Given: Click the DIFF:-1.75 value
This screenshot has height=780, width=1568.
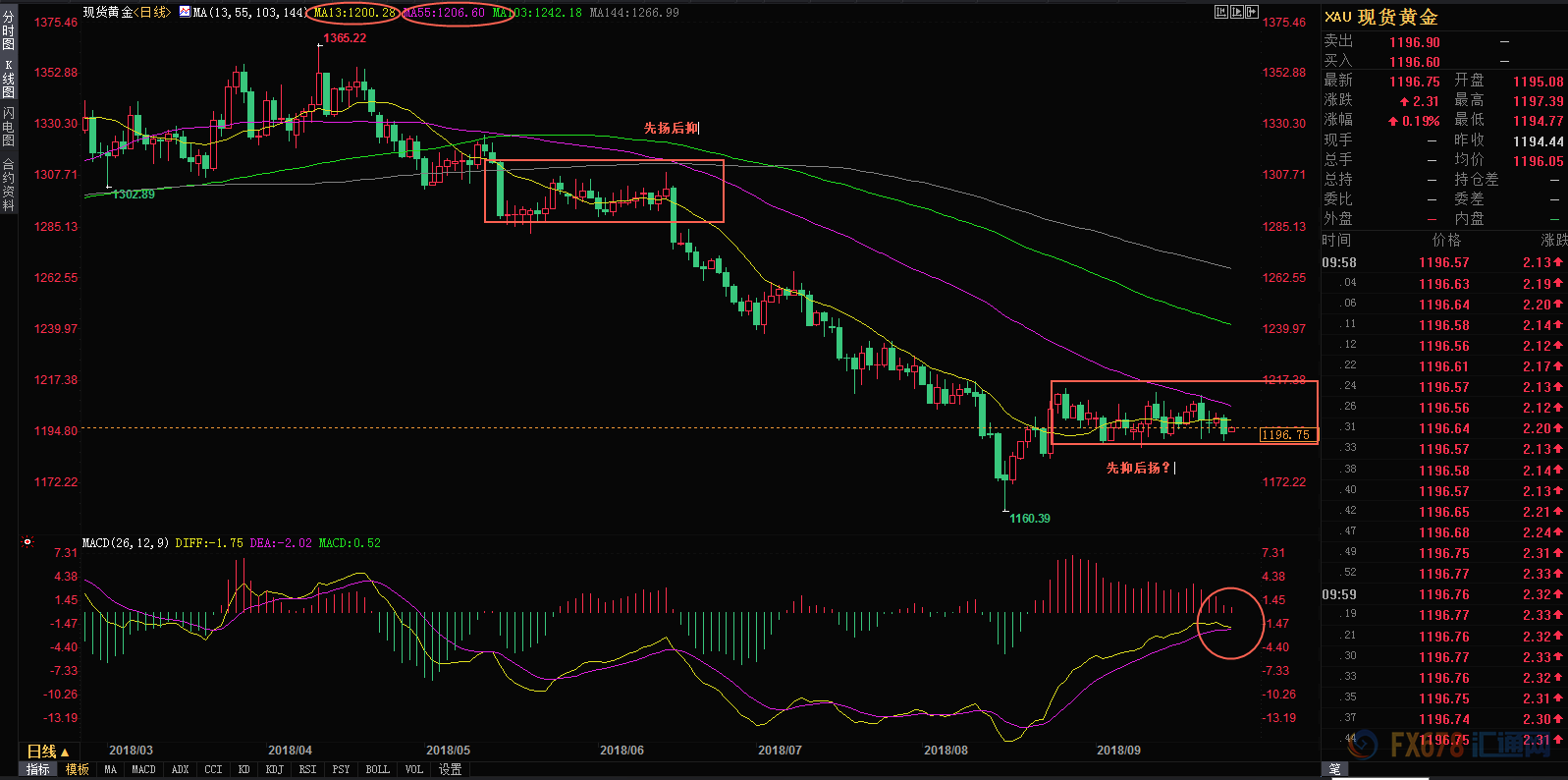Looking at the screenshot, I should (209, 542).
